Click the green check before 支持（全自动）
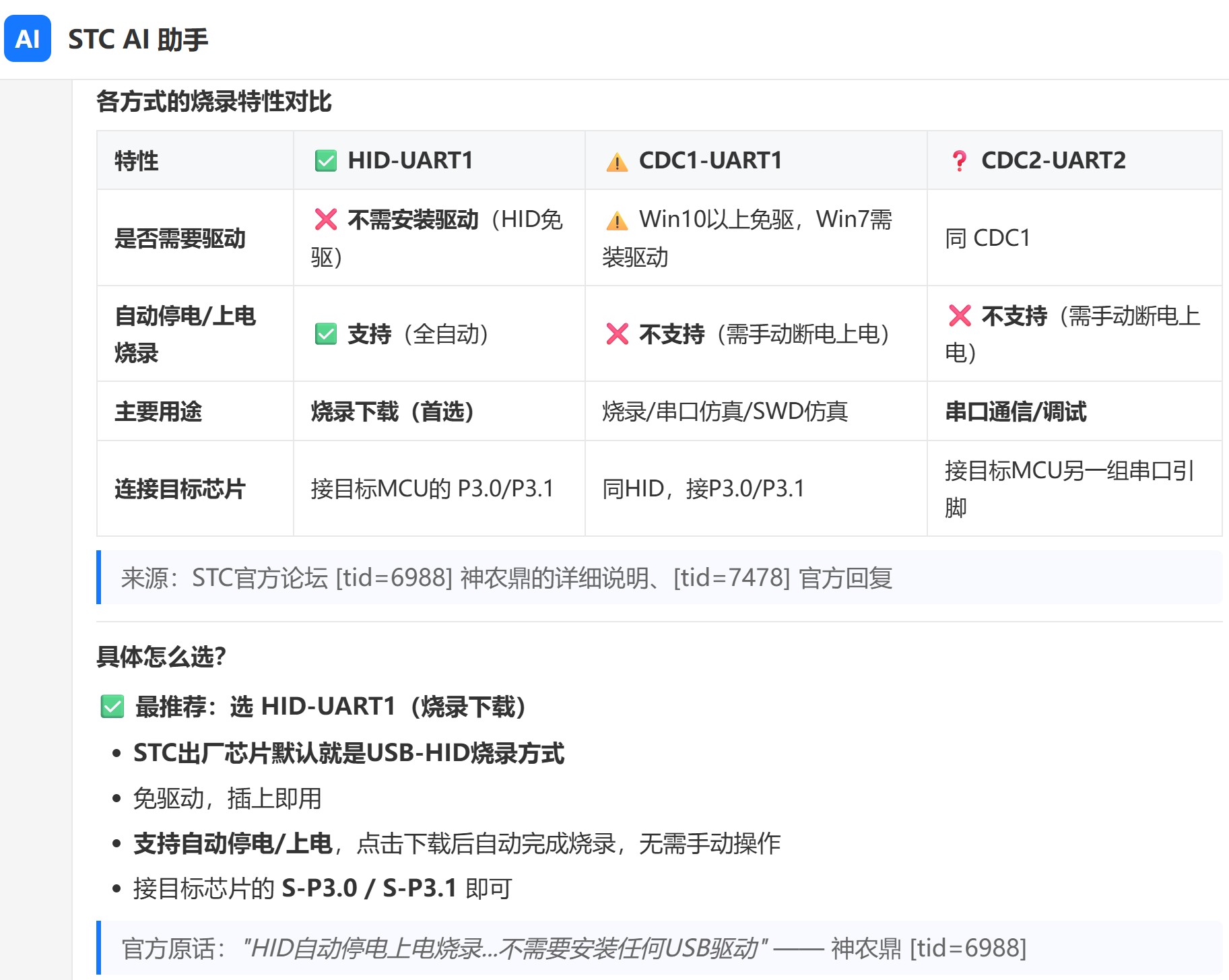Image resolution: width=1229 pixels, height=980 pixels. (x=326, y=333)
